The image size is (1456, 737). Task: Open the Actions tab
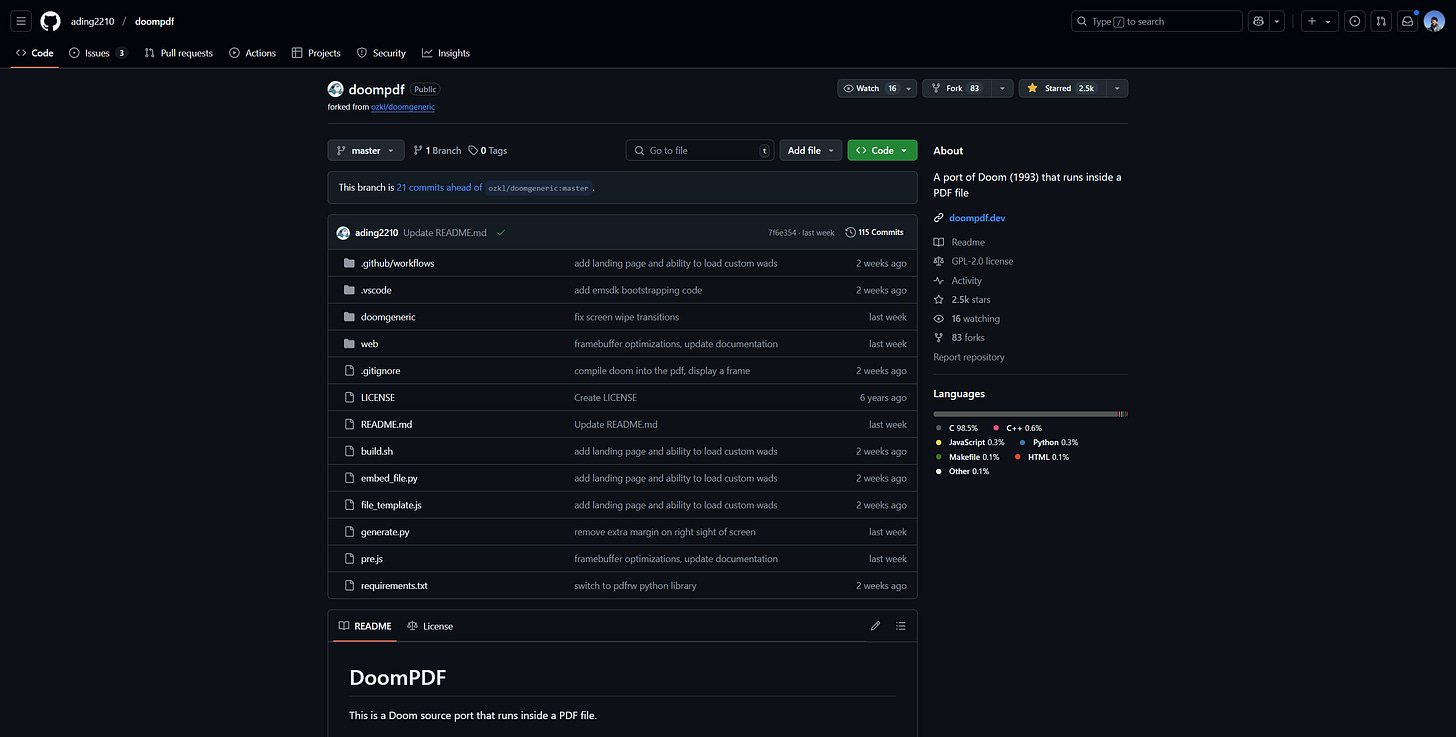click(x=253, y=53)
